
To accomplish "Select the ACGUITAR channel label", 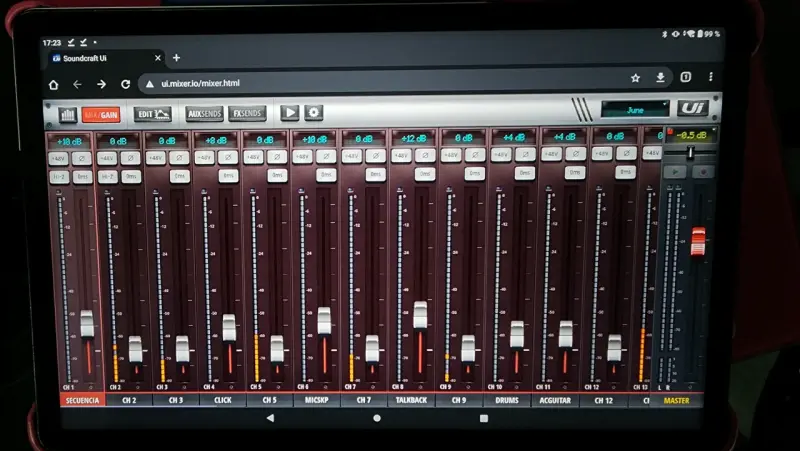I will click(x=555, y=400).
